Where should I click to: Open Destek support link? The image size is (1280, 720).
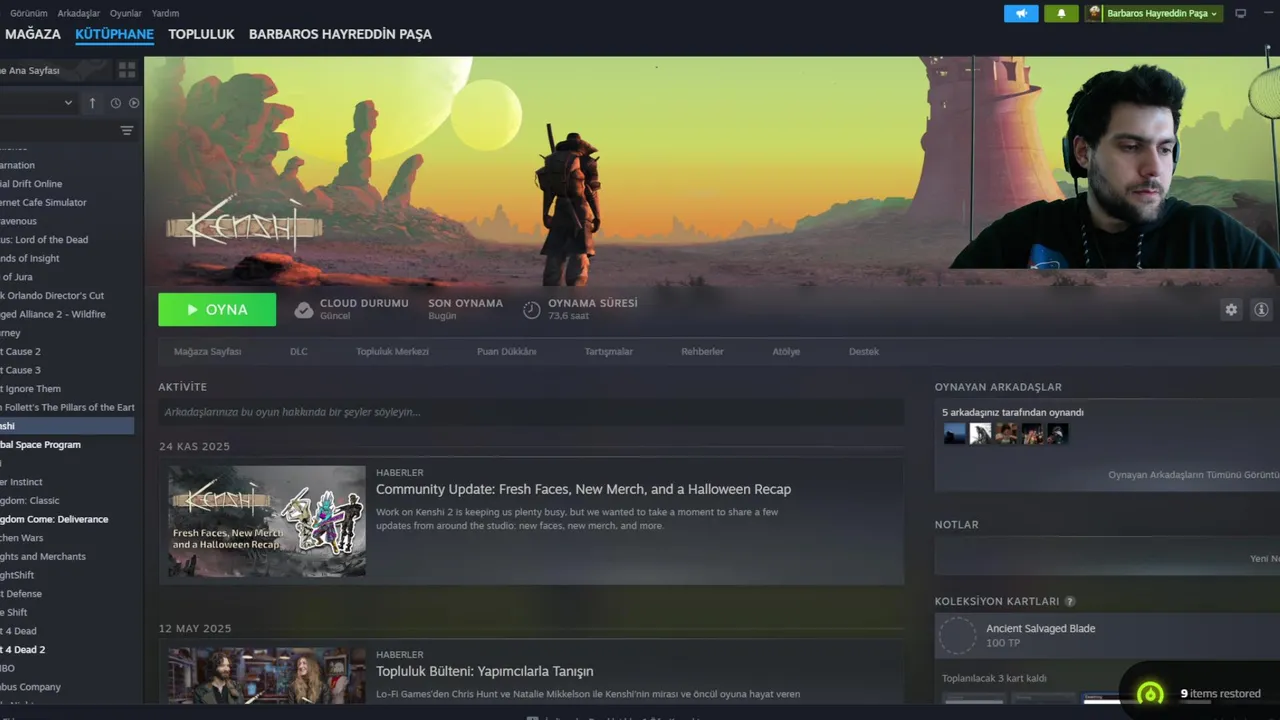point(864,352)
